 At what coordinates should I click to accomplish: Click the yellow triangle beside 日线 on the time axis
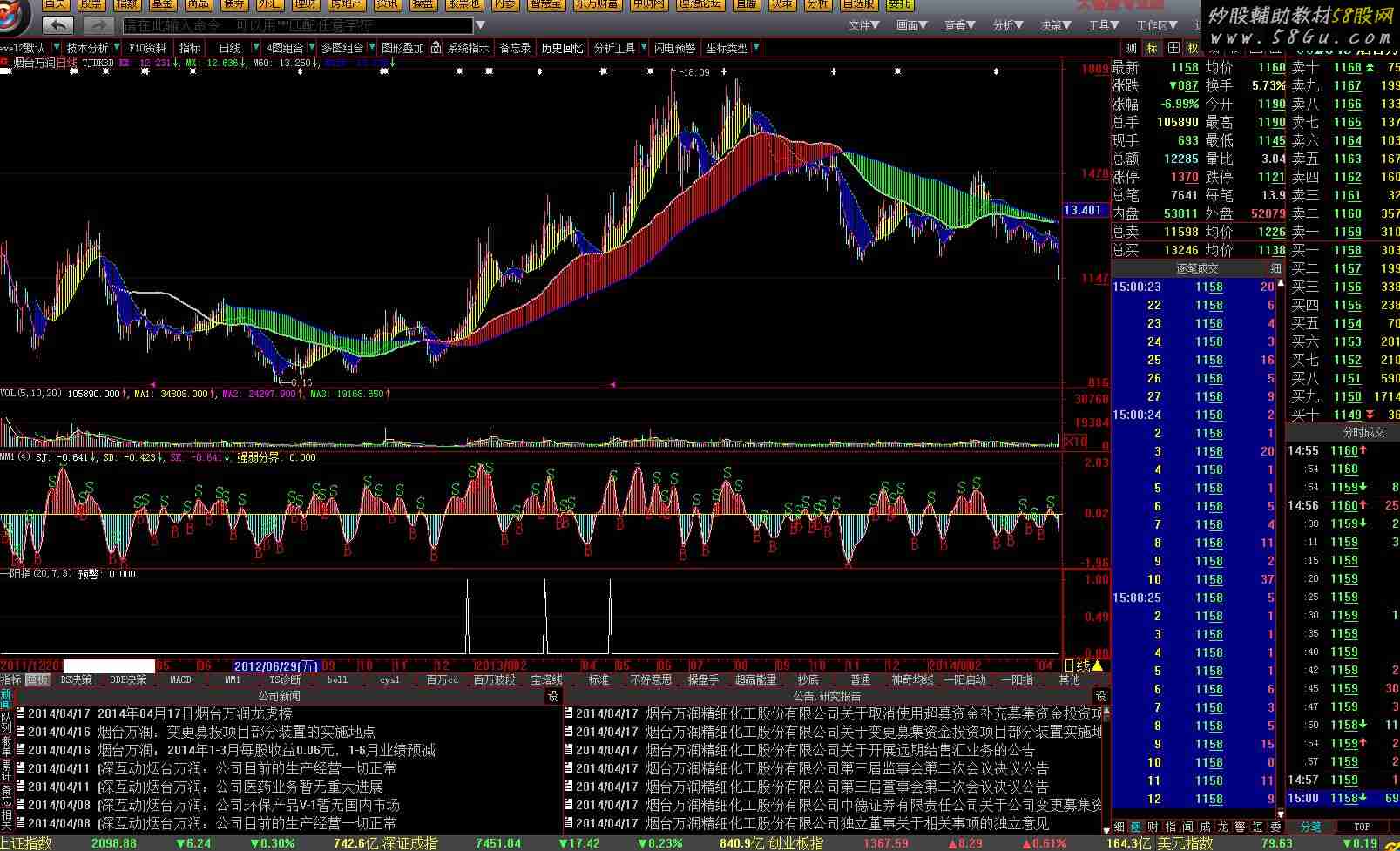[1098, 666]
